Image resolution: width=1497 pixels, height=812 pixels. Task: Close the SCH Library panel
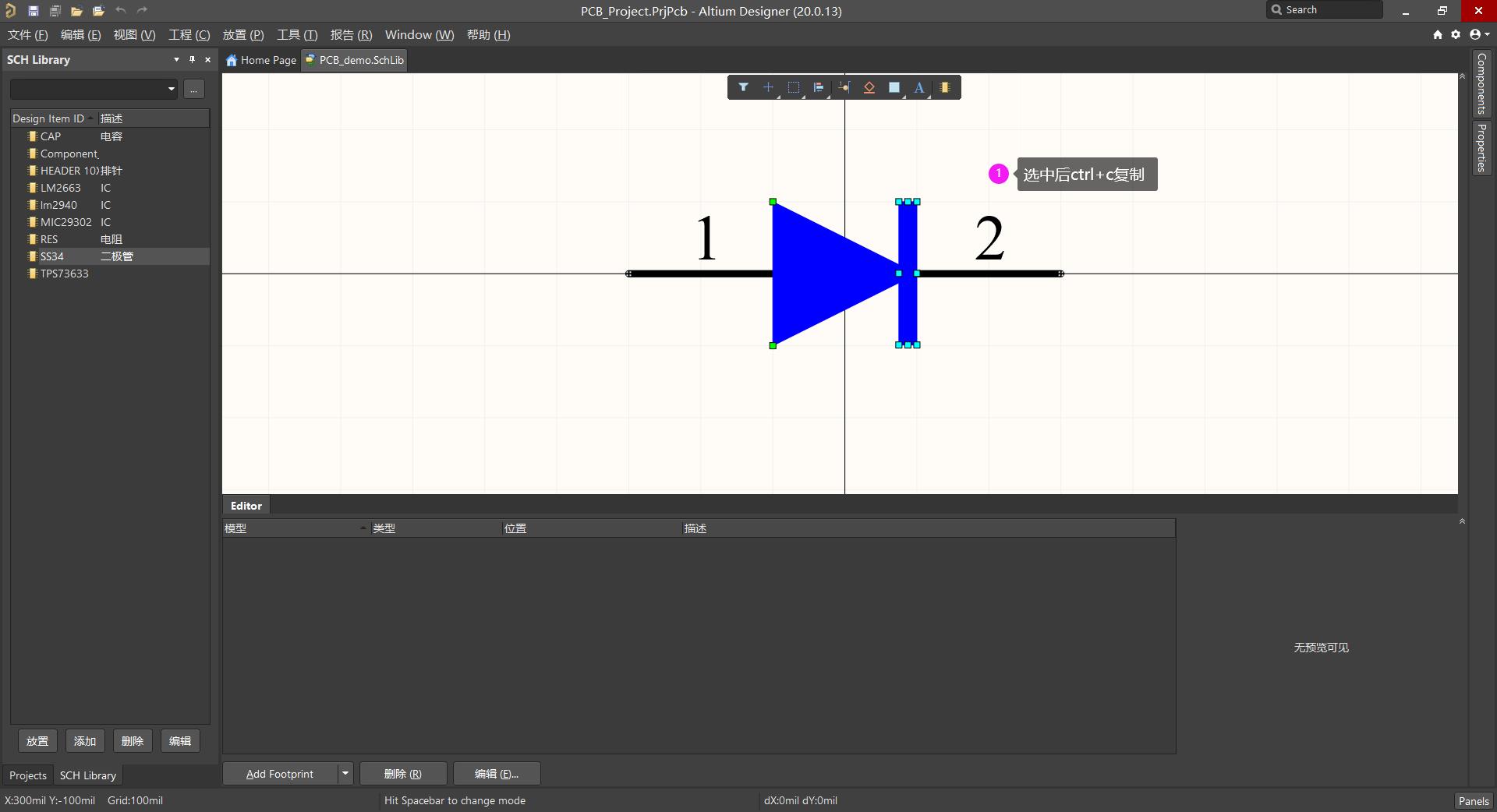point(207,59)
